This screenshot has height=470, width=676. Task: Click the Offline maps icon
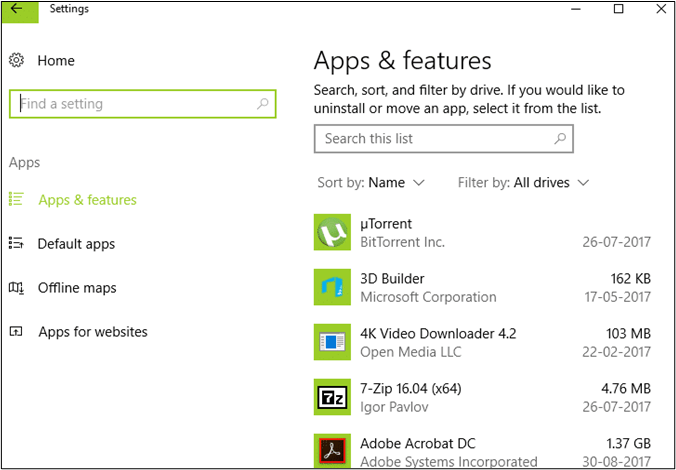pyautogui.click(x=16, y=288)
